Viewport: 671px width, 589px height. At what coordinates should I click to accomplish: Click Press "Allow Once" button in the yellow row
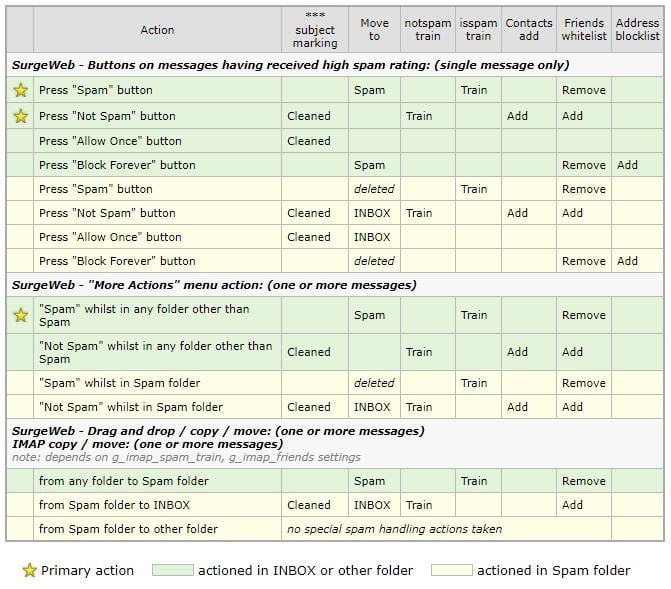pos(110,237)
